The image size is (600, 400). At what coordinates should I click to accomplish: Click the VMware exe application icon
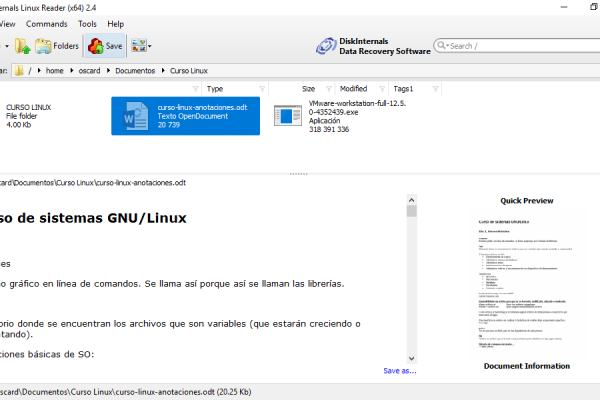click(288, 116)
